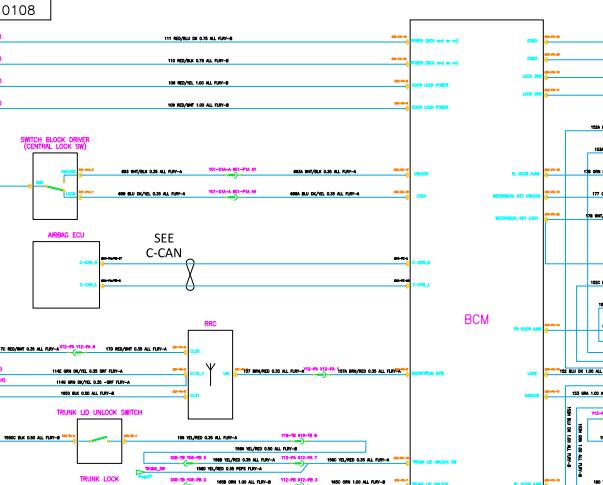The image size is (603, 485).
Task: Click wire label 156 YEL/RED 0.35
Action: point(207,437)
